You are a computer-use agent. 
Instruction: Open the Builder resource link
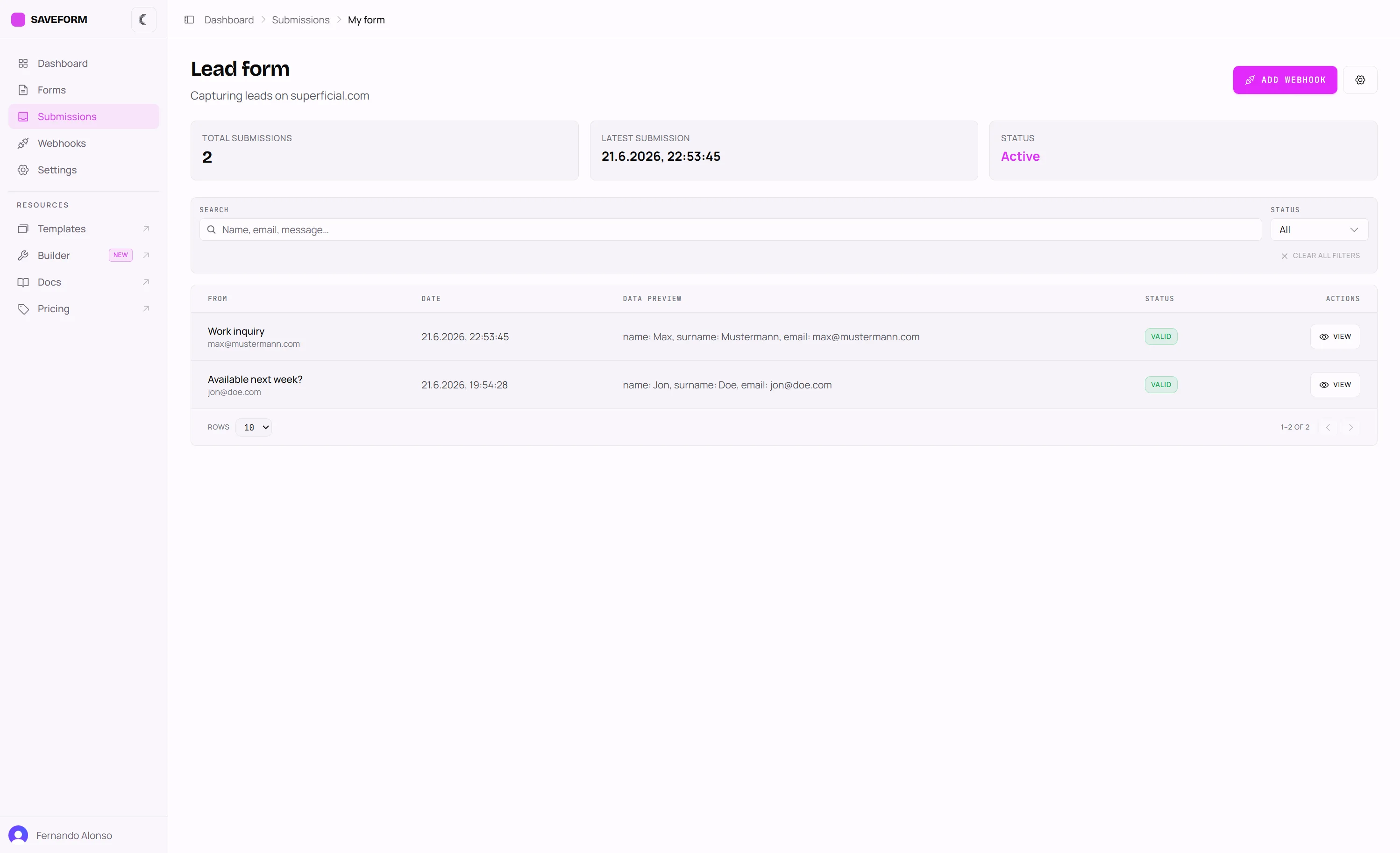(84, 255)
